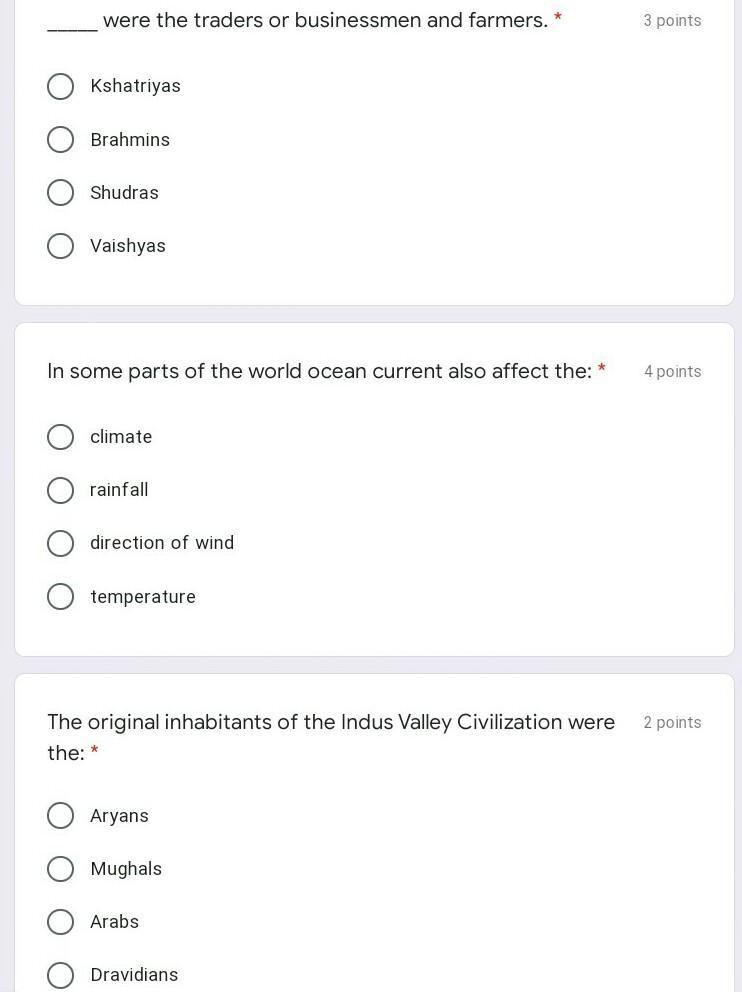Click the 2 points label

tap(672, 723)
